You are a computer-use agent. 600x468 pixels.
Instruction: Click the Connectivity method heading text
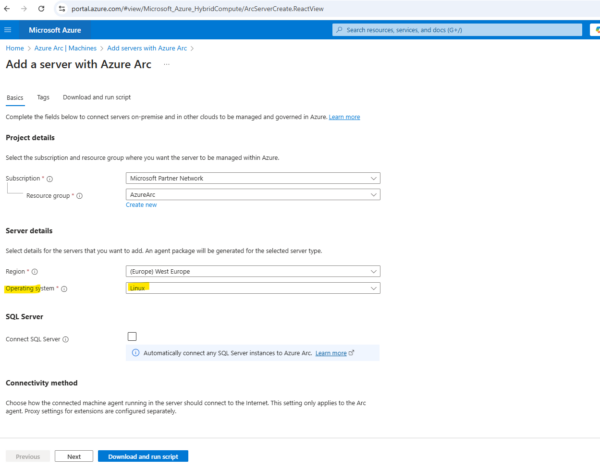pyautogui.click(x=42, y=383)
